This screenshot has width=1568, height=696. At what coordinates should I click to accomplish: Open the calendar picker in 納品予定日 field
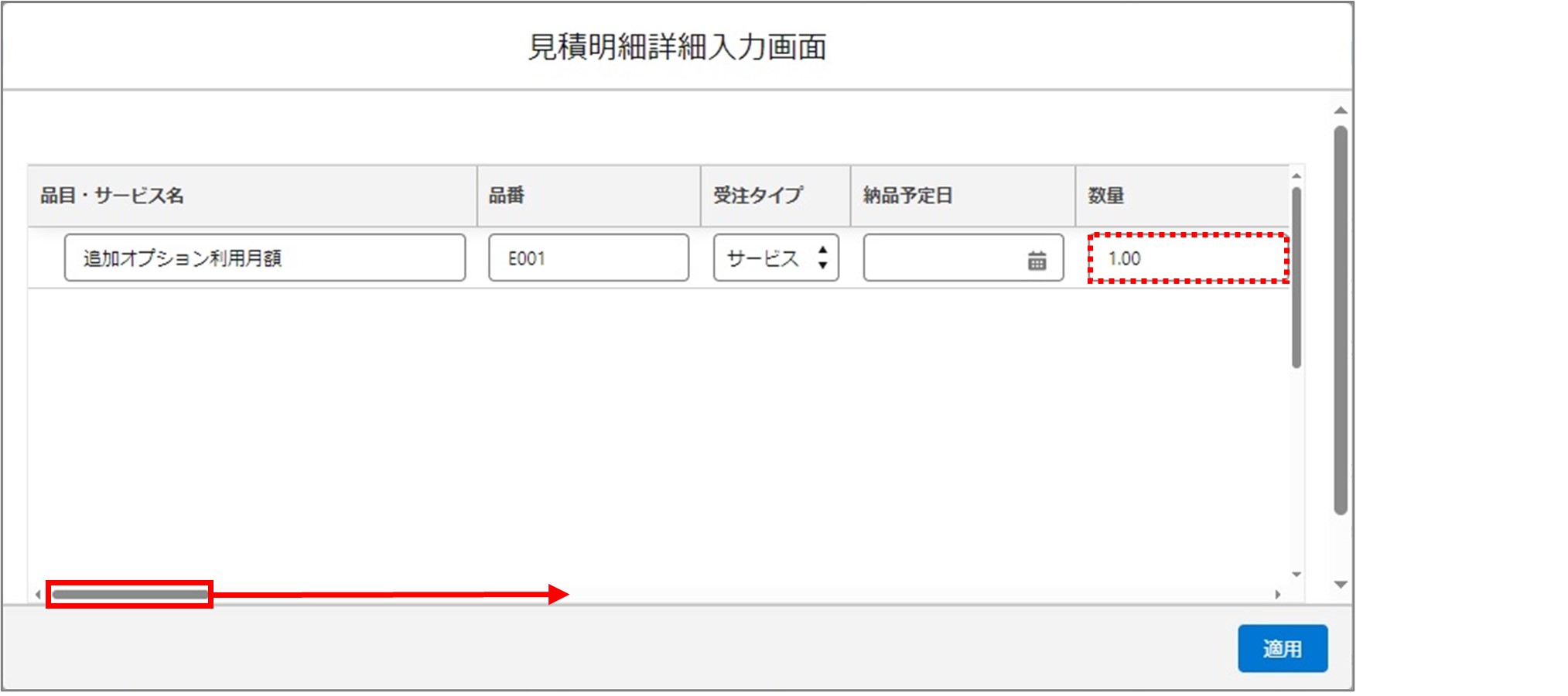point(1037,261)
